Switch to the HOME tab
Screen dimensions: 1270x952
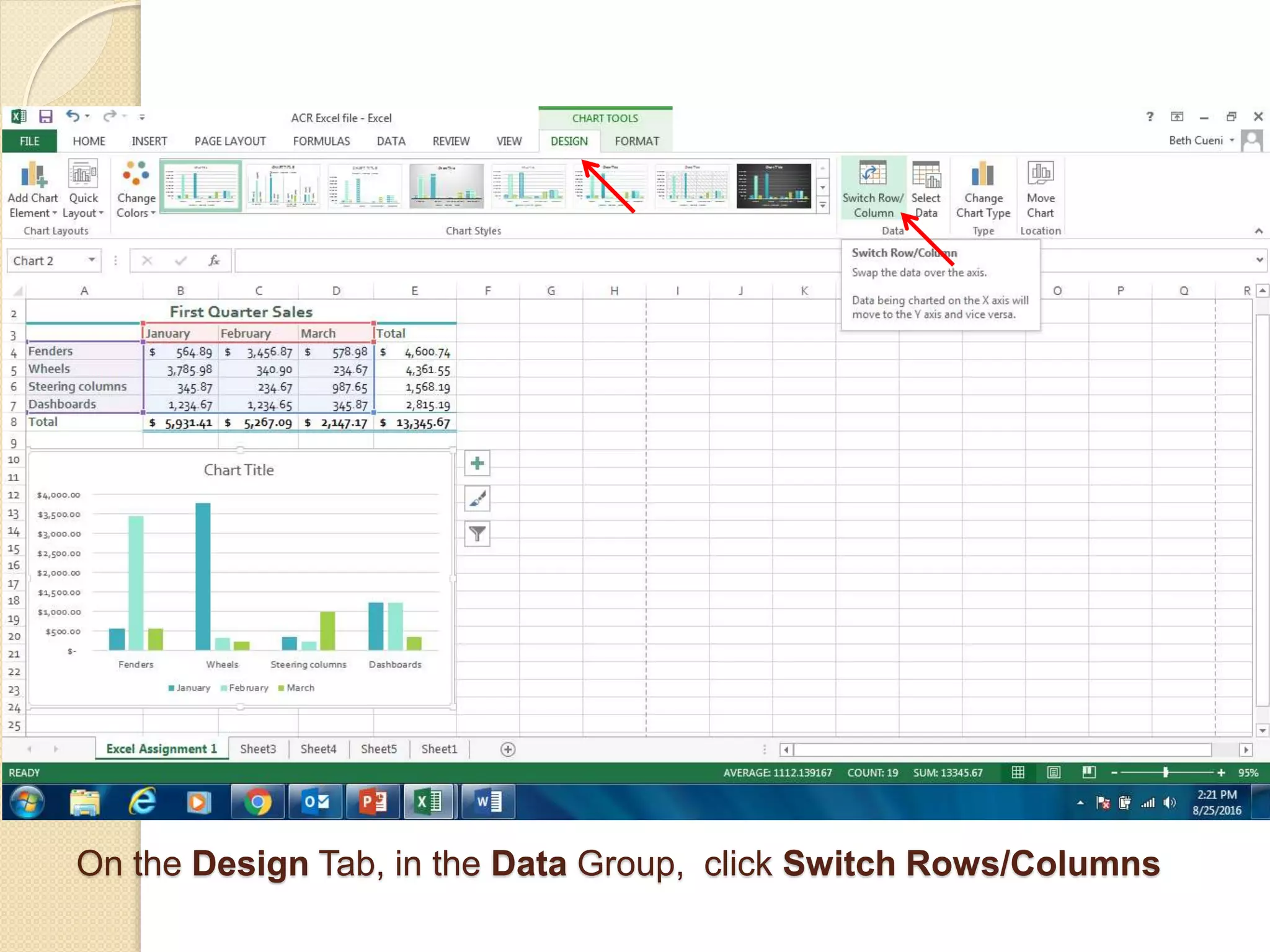[89, 141]
